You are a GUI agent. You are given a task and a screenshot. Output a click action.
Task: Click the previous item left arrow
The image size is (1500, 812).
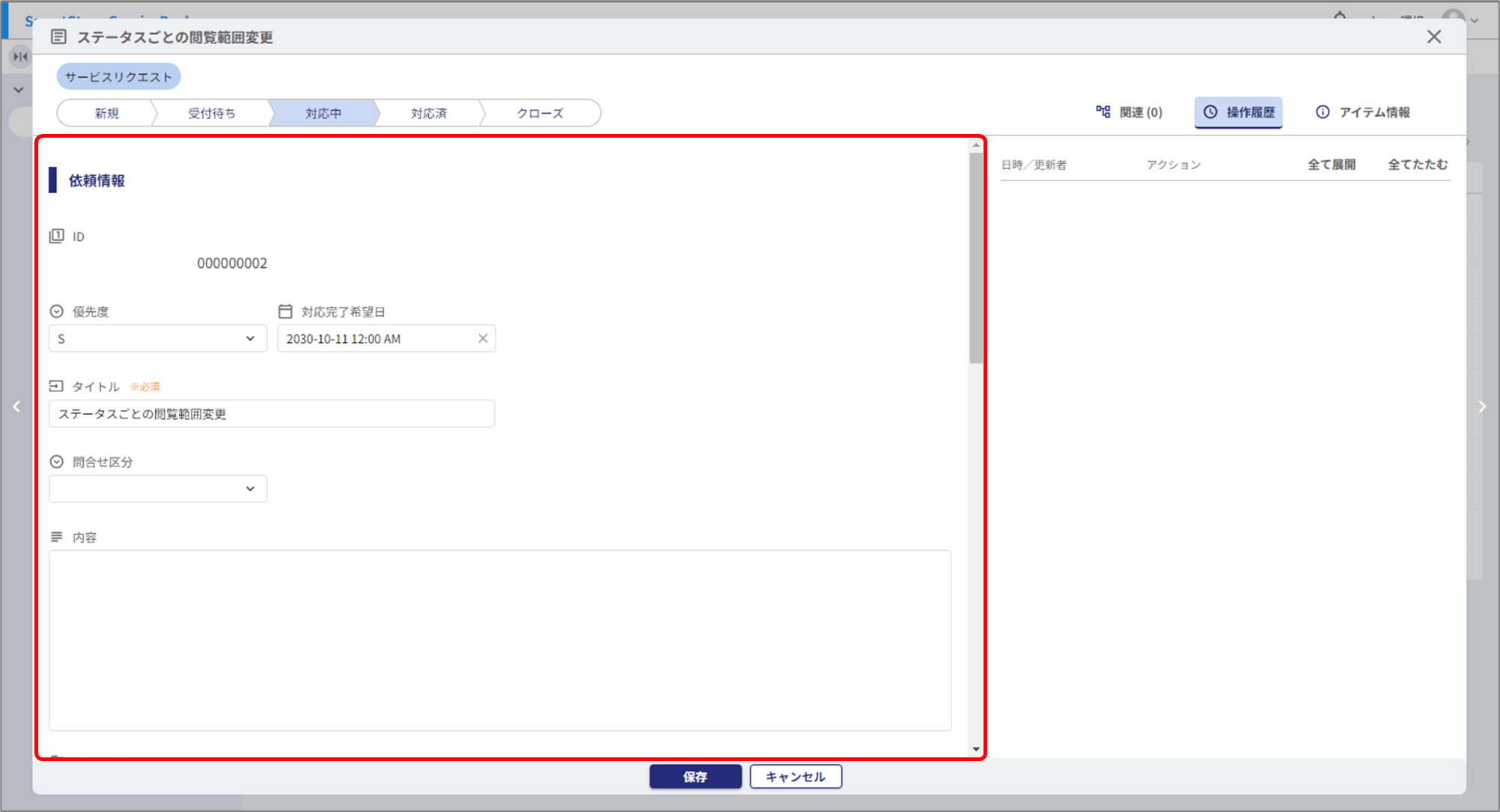(x=16, y=406)
